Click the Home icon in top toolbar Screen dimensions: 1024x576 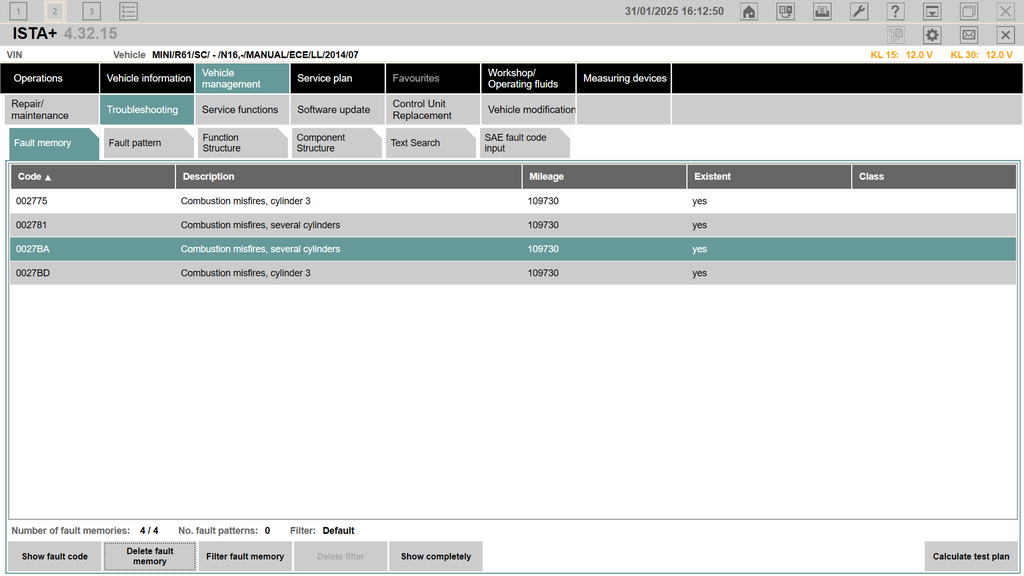click(x=749, y=12)
